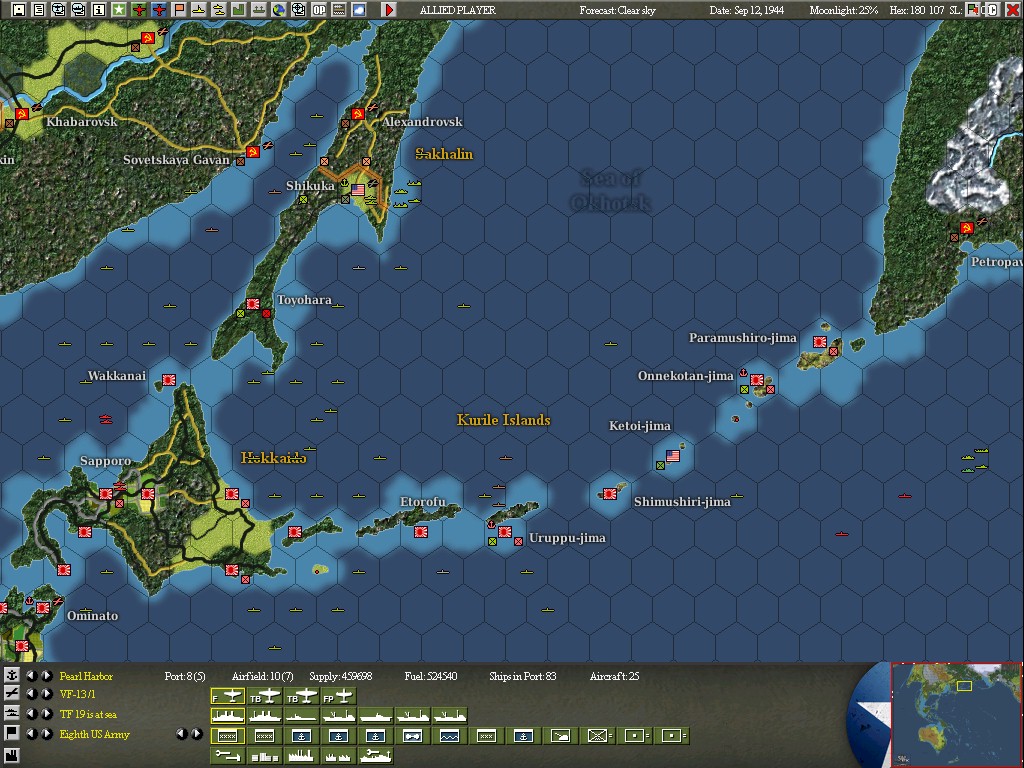Image resolution: width=1024 pixels, height=768 pixels.
Task: Click the save game disk icon
Action: pyautogui.click(x=19, y=10)
